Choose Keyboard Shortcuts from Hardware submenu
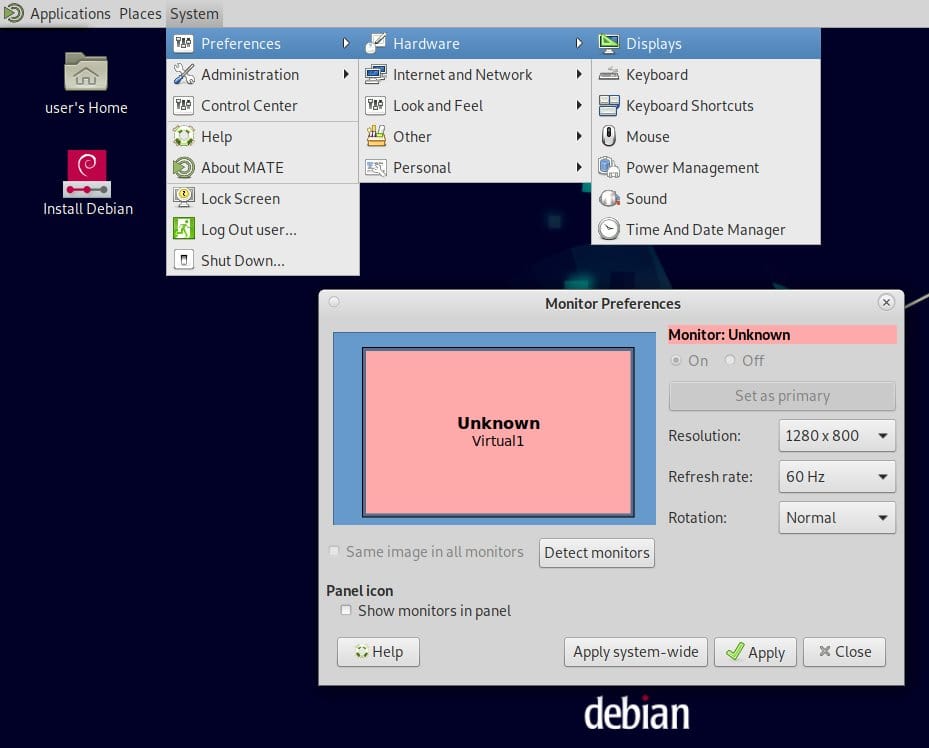The image size is (929, 748). tap(689, 106)
